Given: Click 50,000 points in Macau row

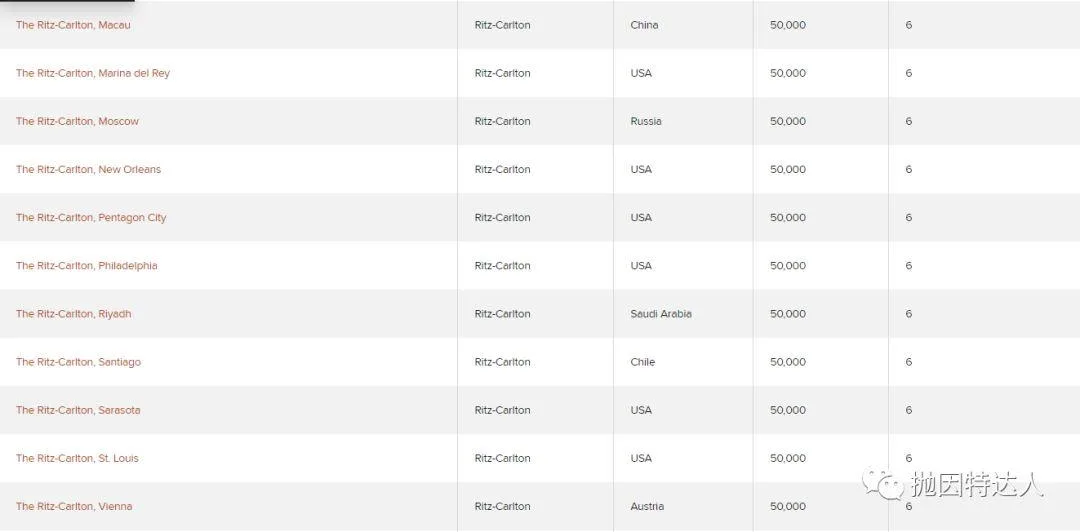Looking at the screenshot, I should click(788, 25).
